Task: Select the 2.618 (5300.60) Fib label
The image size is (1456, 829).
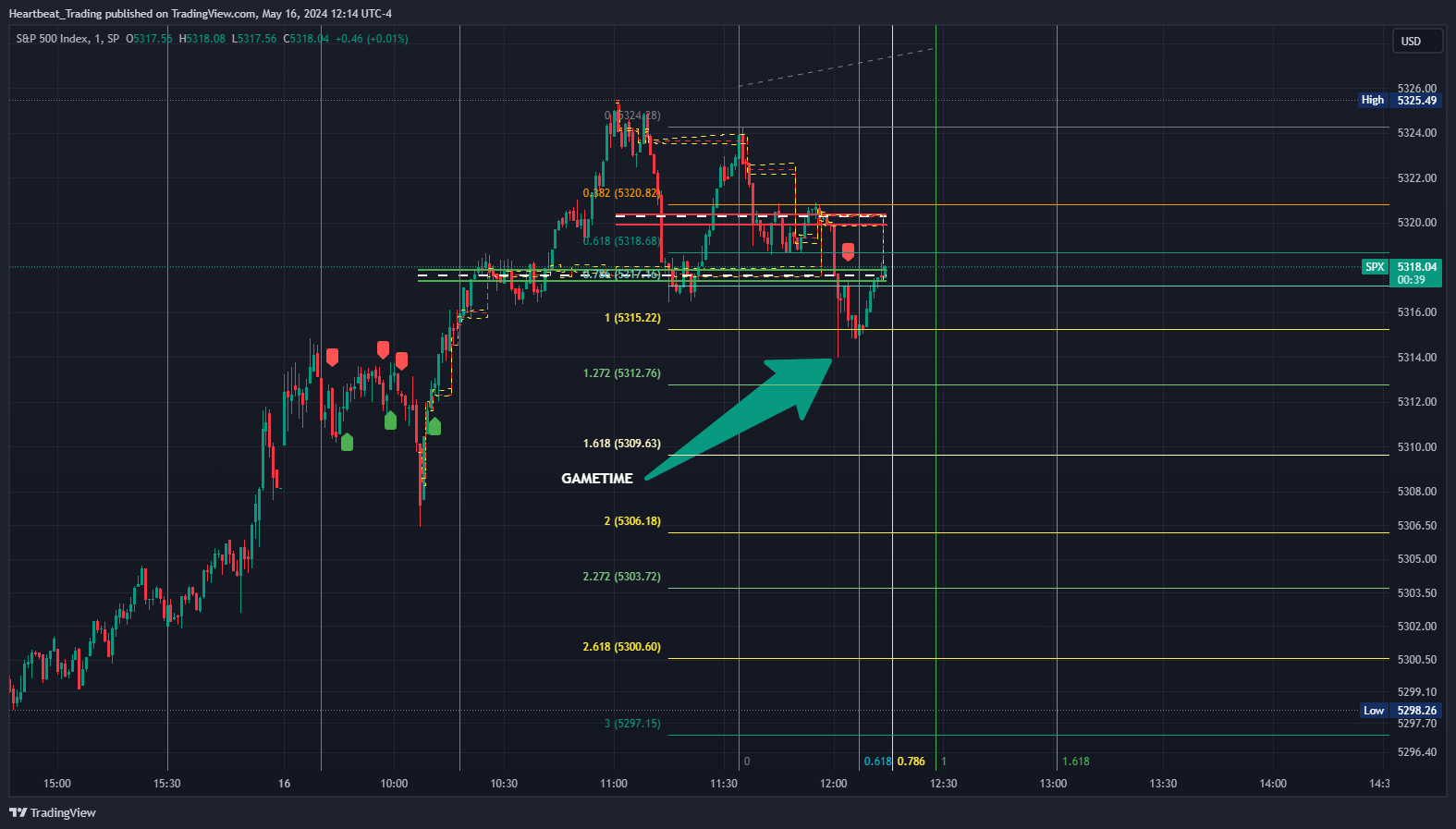Action: click(x=621, y=647)
